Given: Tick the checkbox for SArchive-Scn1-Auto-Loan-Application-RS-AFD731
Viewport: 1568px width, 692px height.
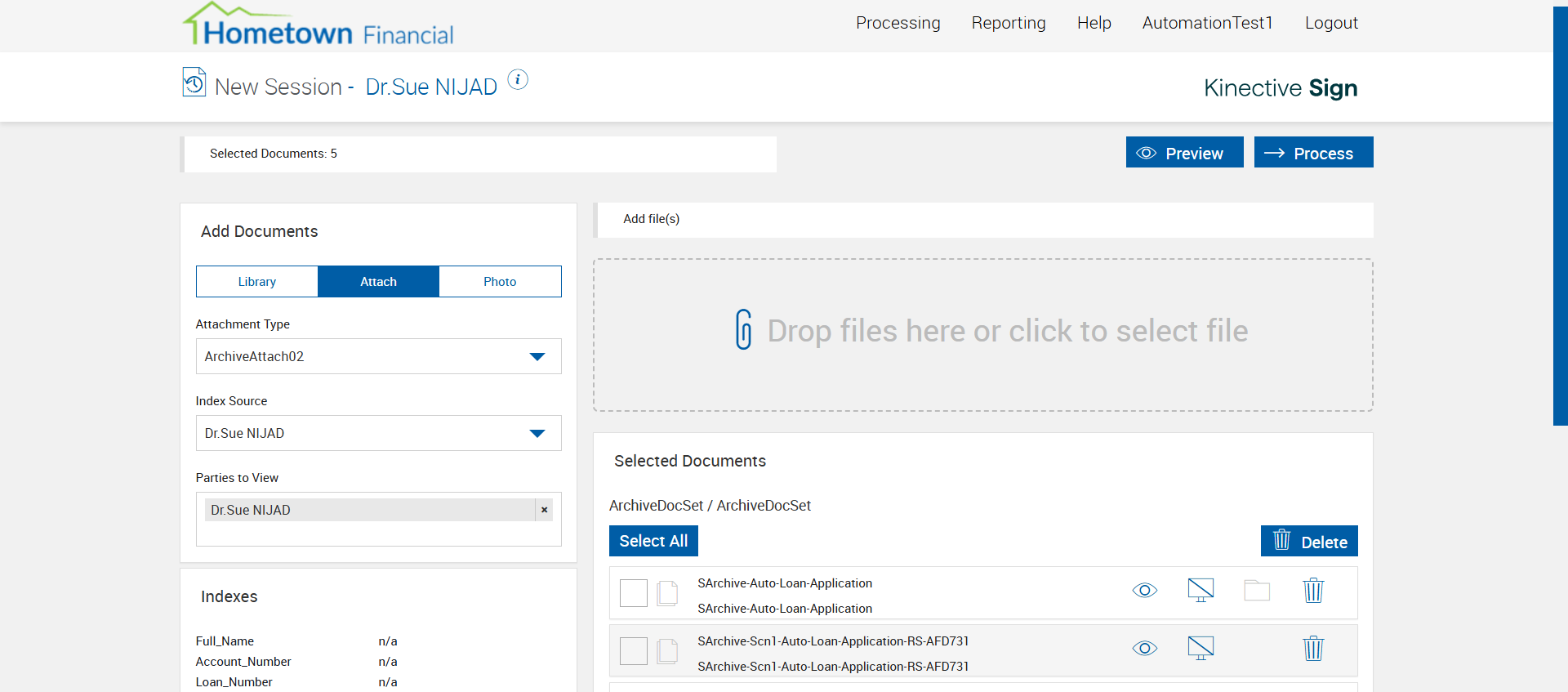Looking at the screenshot, I should [x=634, y=651].
